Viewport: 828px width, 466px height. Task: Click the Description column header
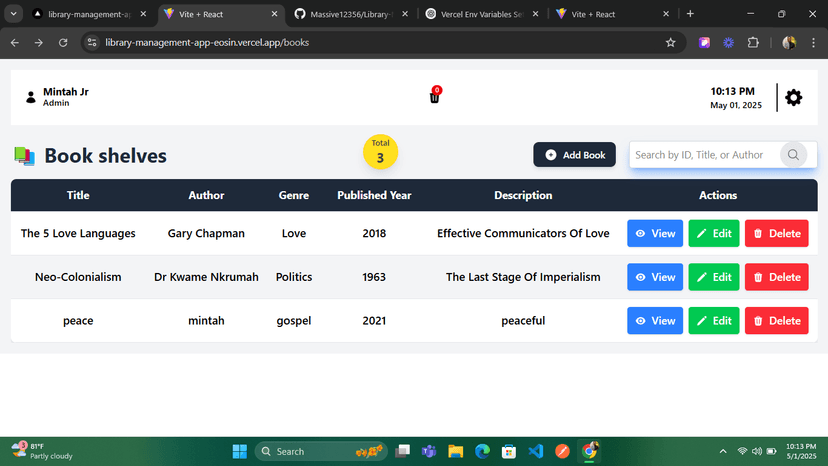(x=523, y=195)
